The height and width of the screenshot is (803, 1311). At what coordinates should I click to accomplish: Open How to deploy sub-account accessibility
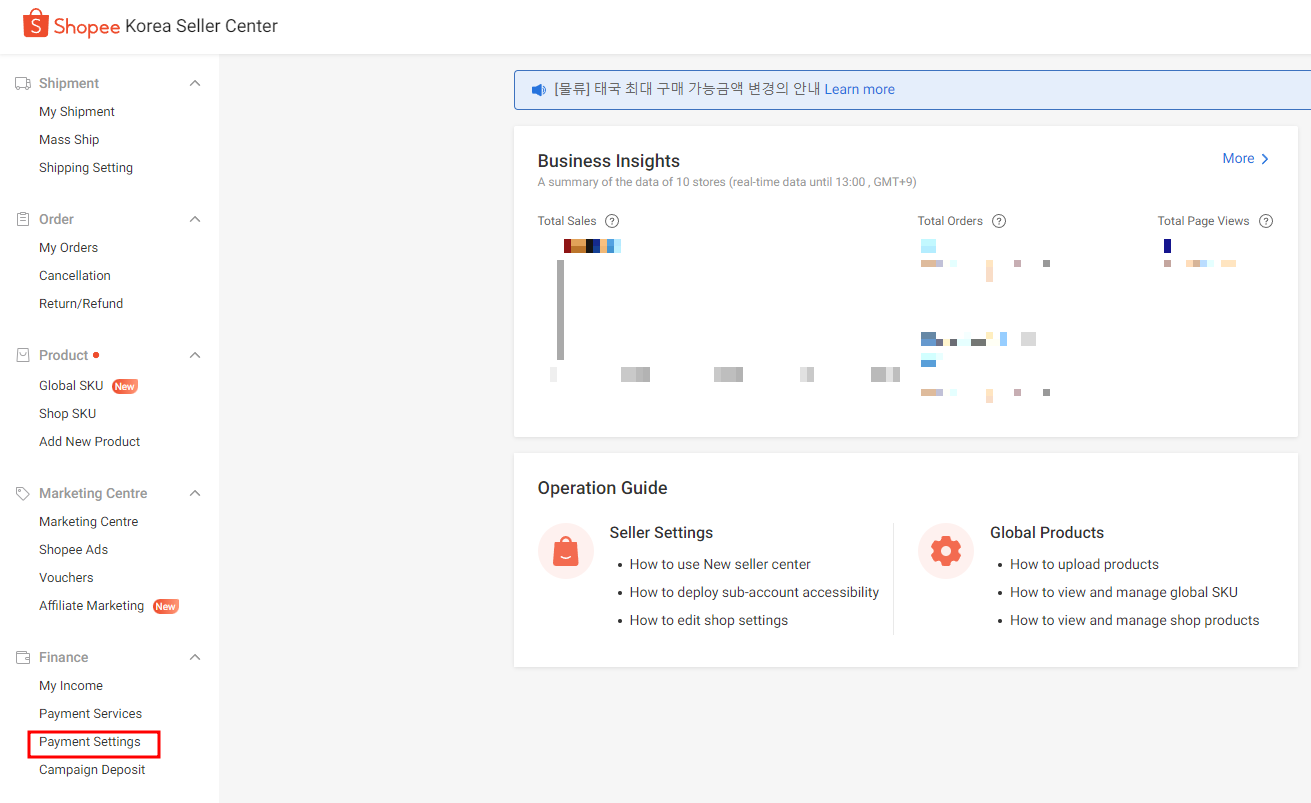coord(754,592)
